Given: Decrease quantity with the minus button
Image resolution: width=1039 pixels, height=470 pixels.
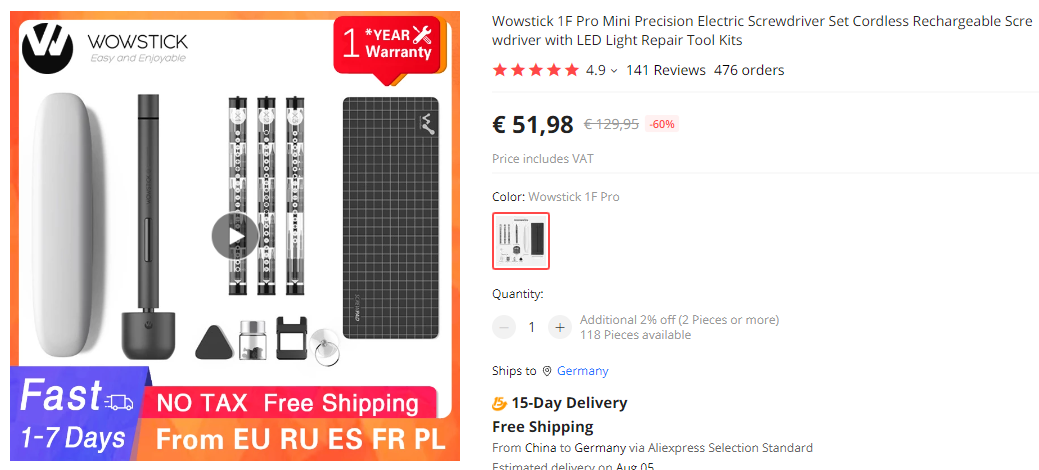Looking at the screenshot, I should pos(504,327).
